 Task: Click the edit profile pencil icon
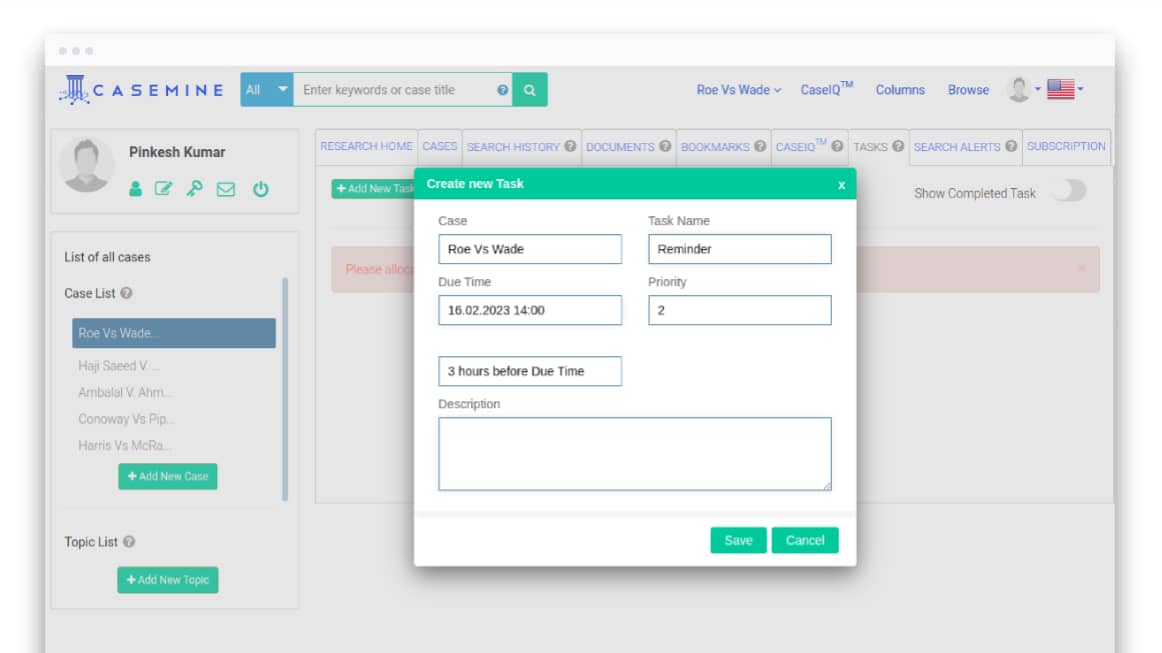pos(164,189)
